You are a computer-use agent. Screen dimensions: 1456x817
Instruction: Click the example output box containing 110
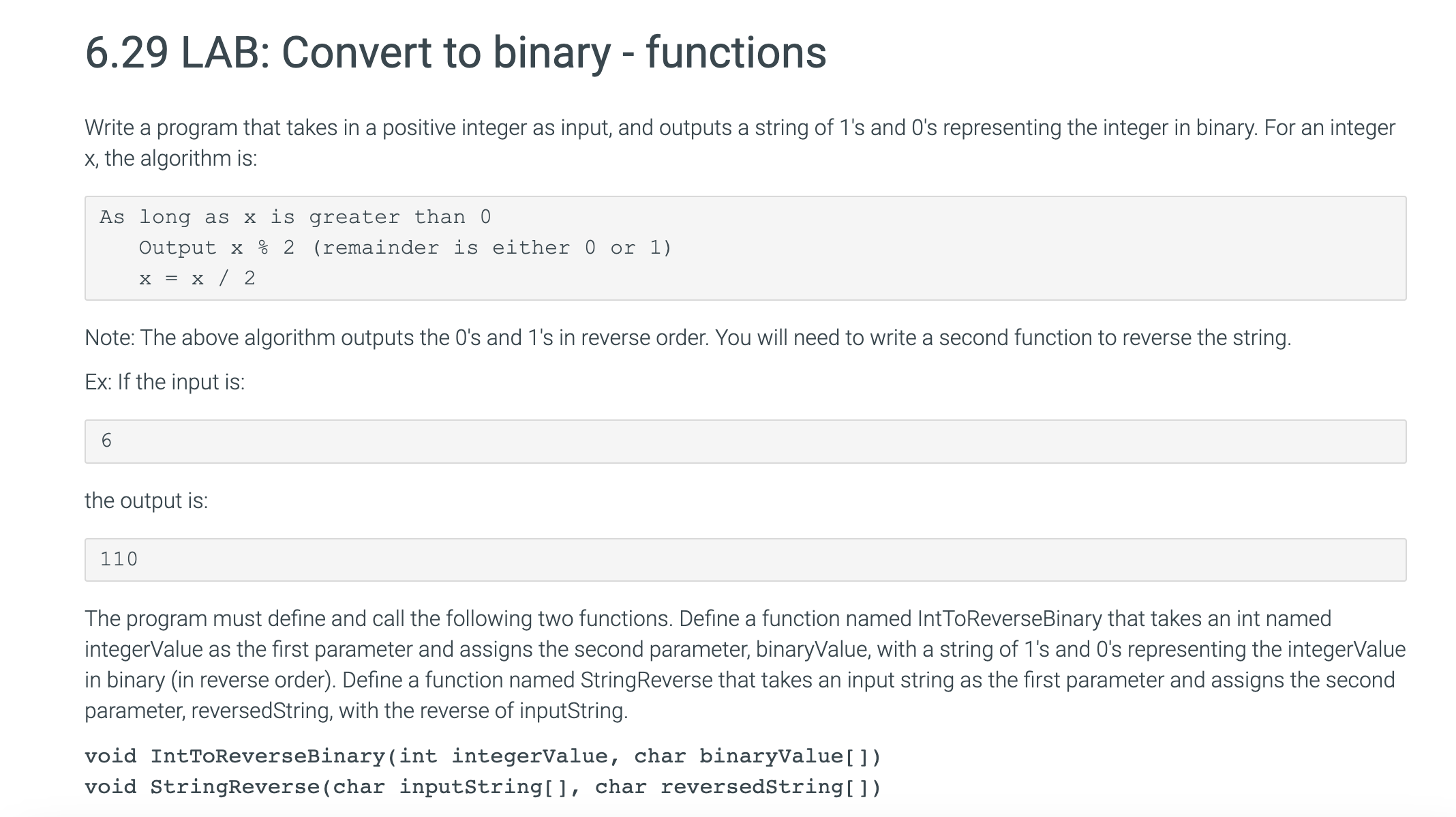pos(744,560)
